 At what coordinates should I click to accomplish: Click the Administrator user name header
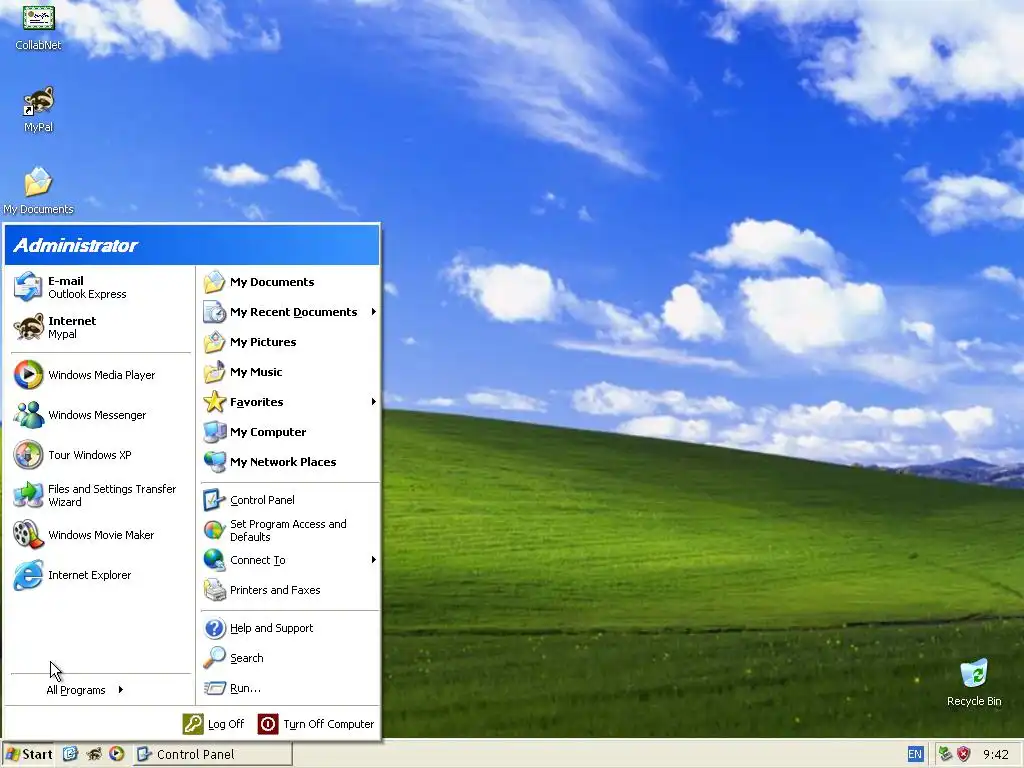click(76, 246)
